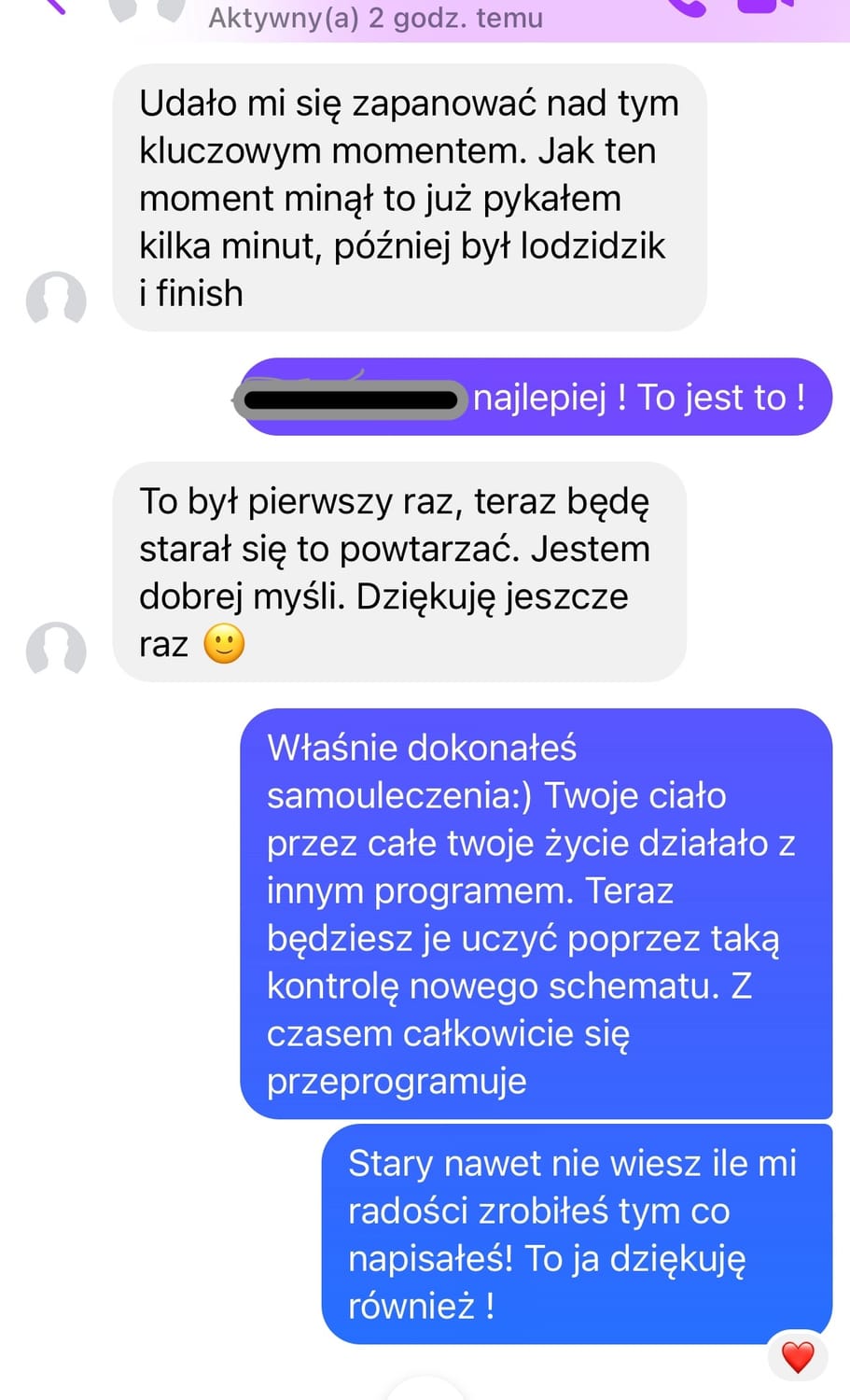Tap 'Jestem dobrej myśli' text in gray bubble

(395, 572)
